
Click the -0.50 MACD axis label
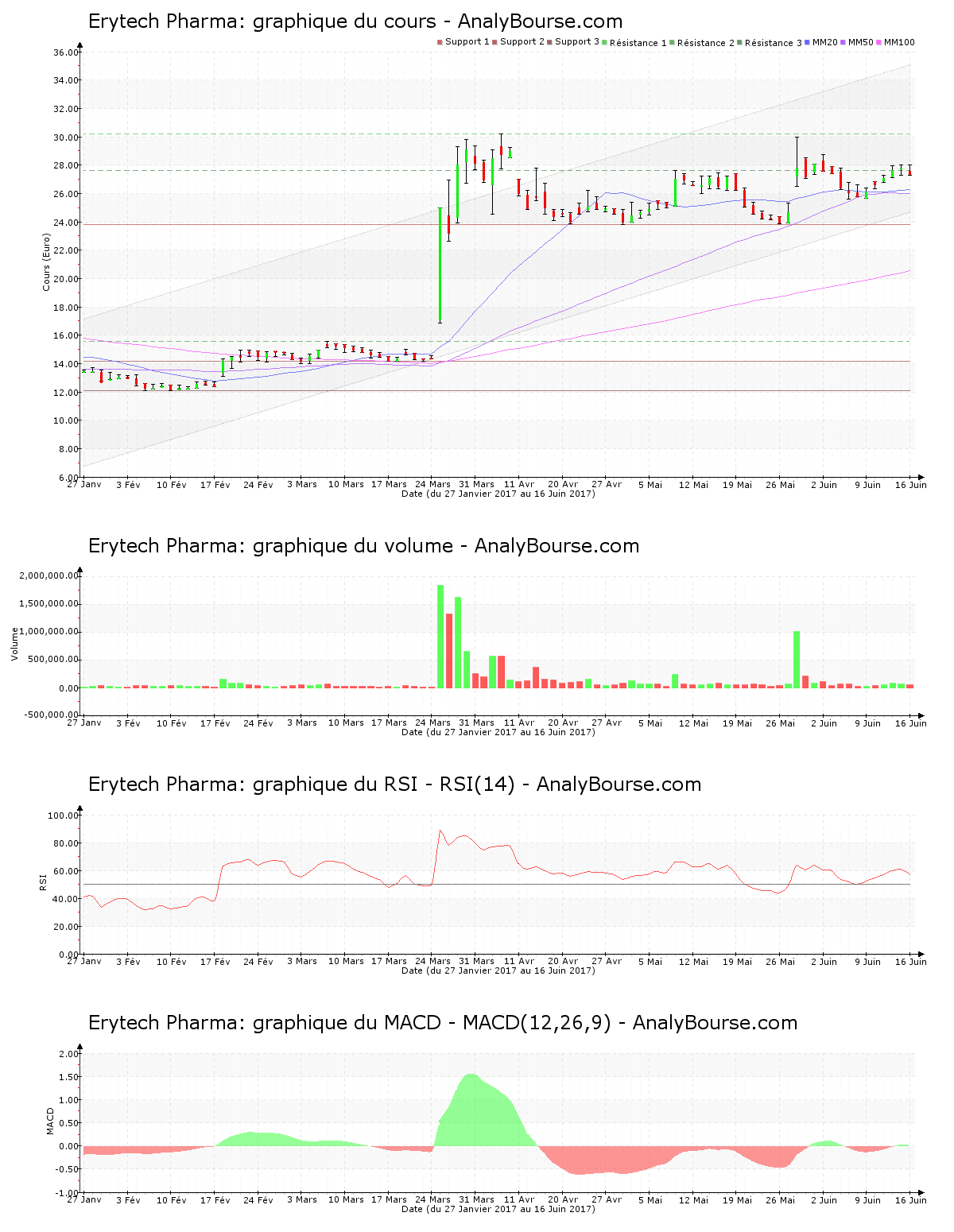[68, 1169]
